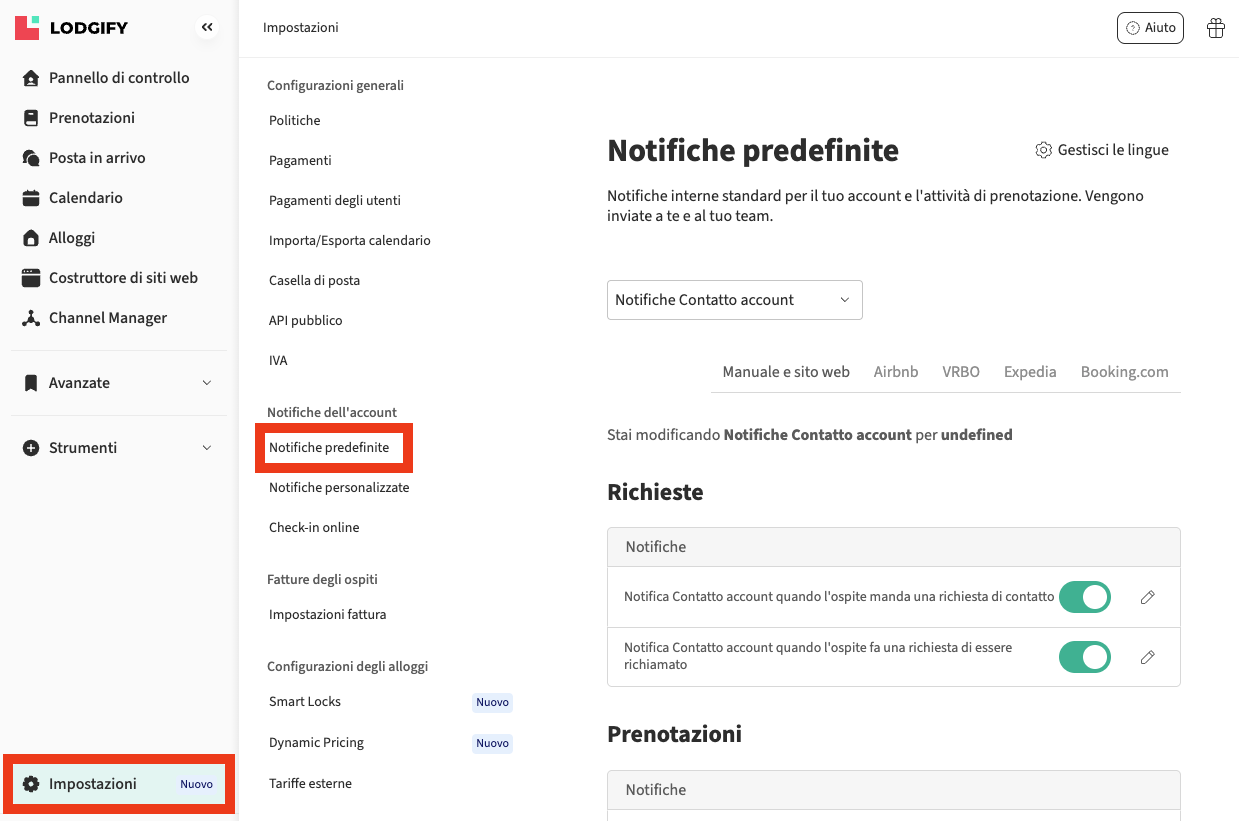Open Gestisci le lingue link
This screenshot has width=1239, height=821.
pyautogui.click(x=1102, y=150)
